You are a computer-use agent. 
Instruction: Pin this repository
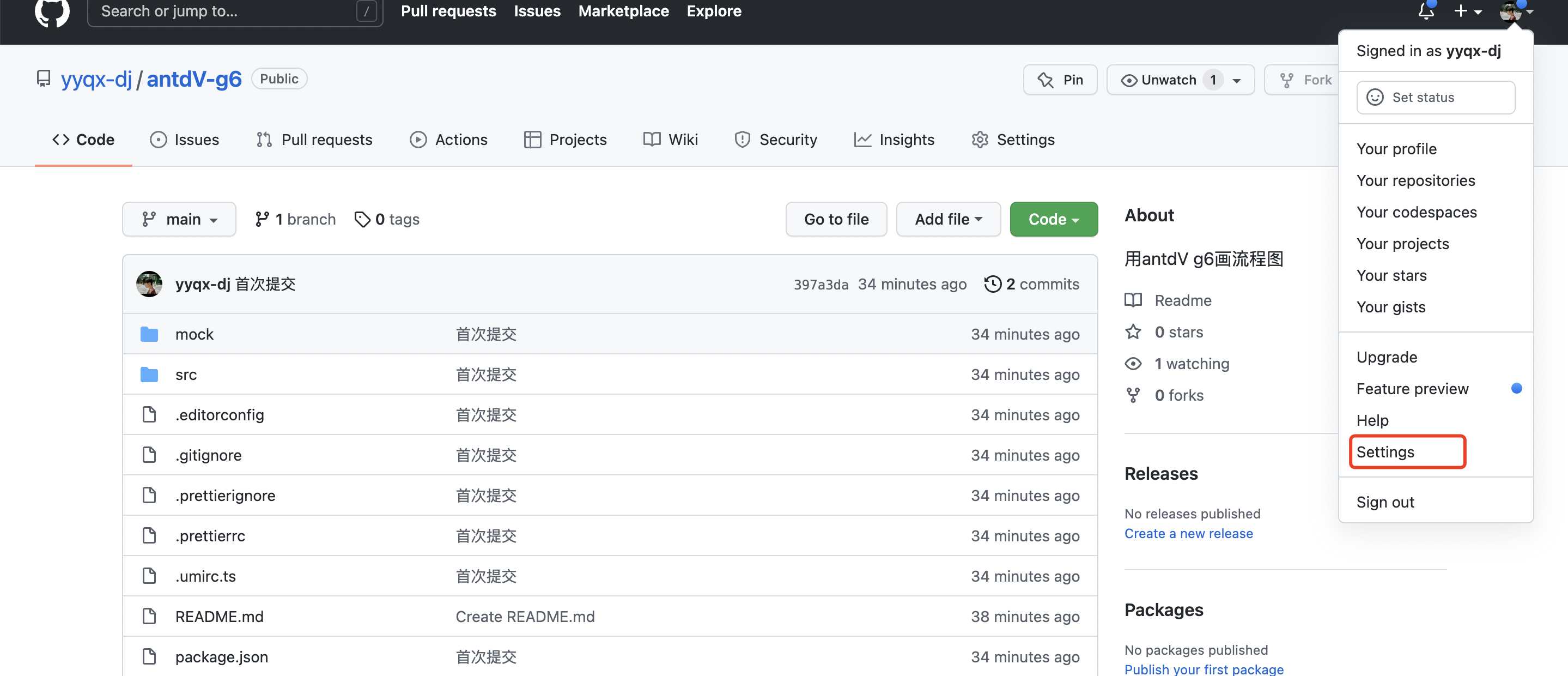[1060, 80]
